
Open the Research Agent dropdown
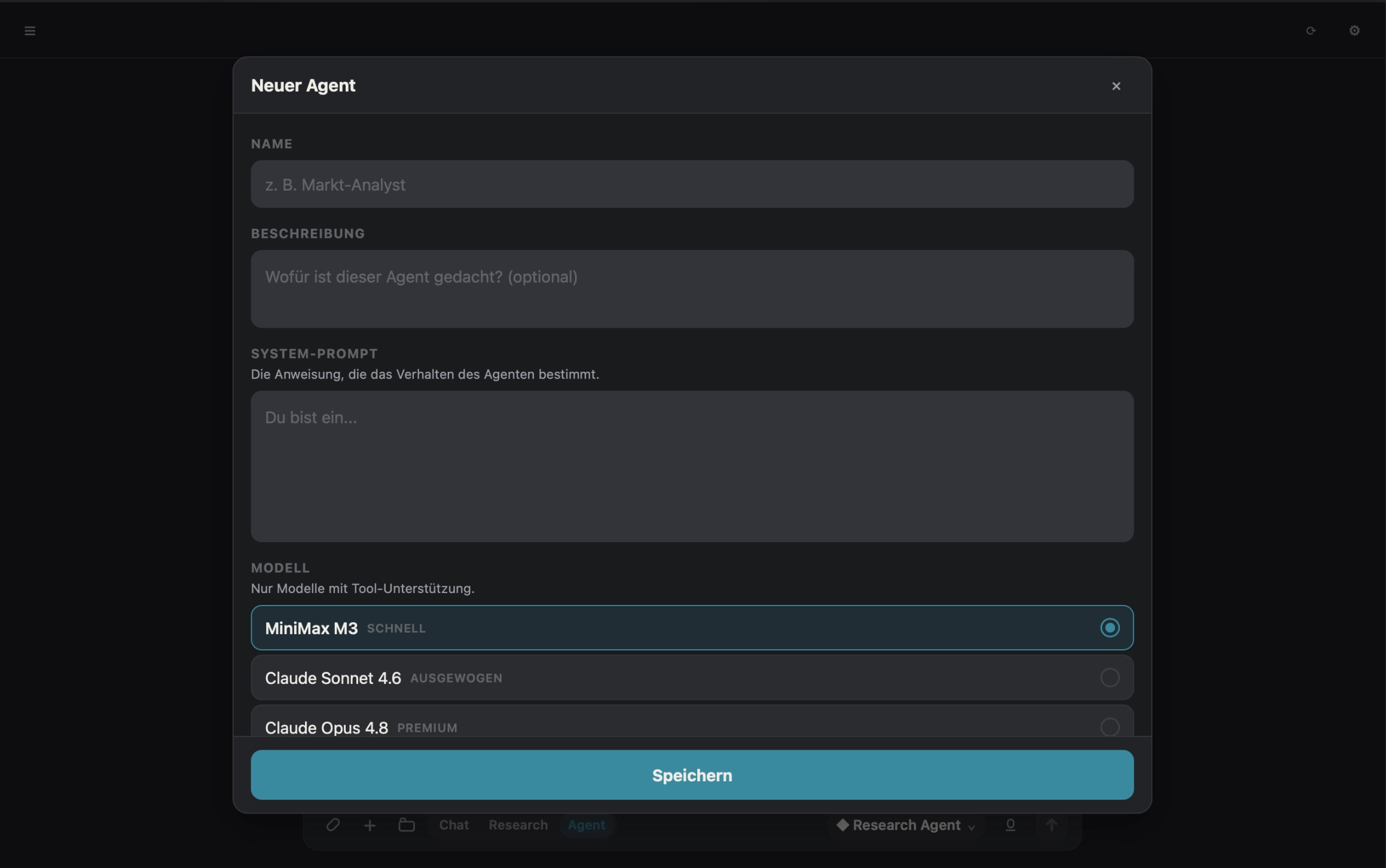[906, 825]
